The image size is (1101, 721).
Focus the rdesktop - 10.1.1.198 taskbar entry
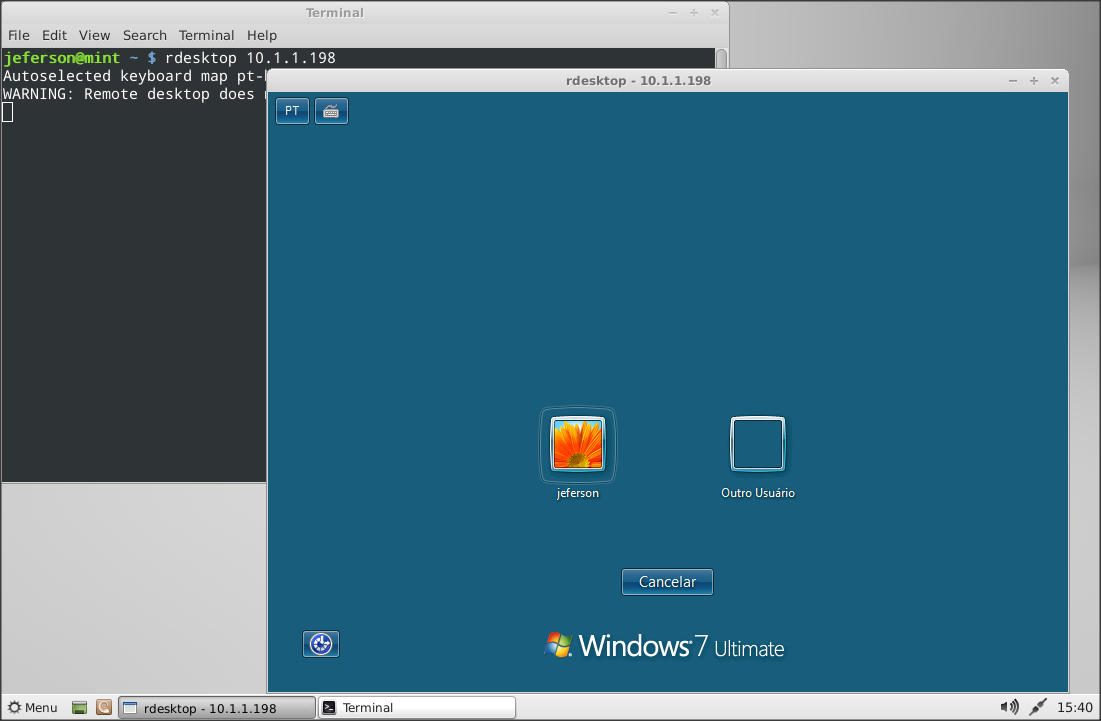pos(216,707)
